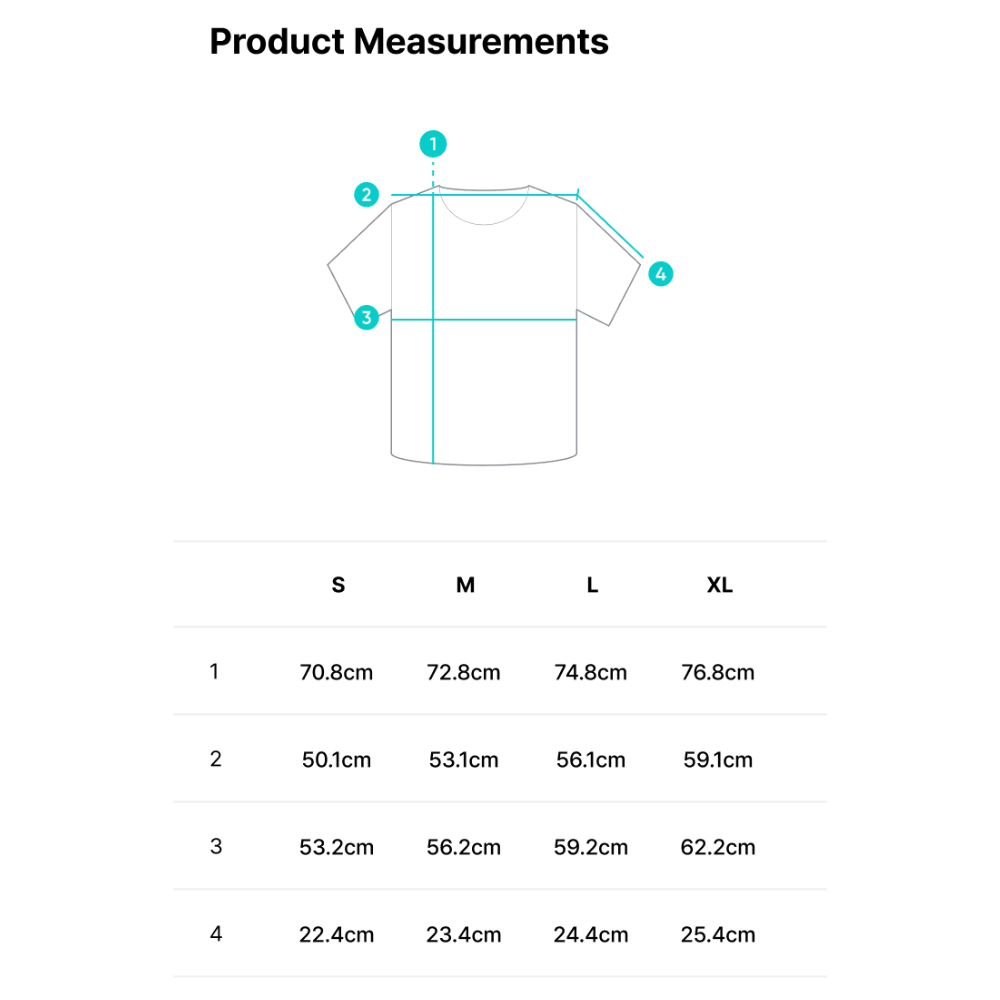Screen dimensions: 1000x1000
Task: Click the teal marker number 3
Action: (x=367, y=317)
